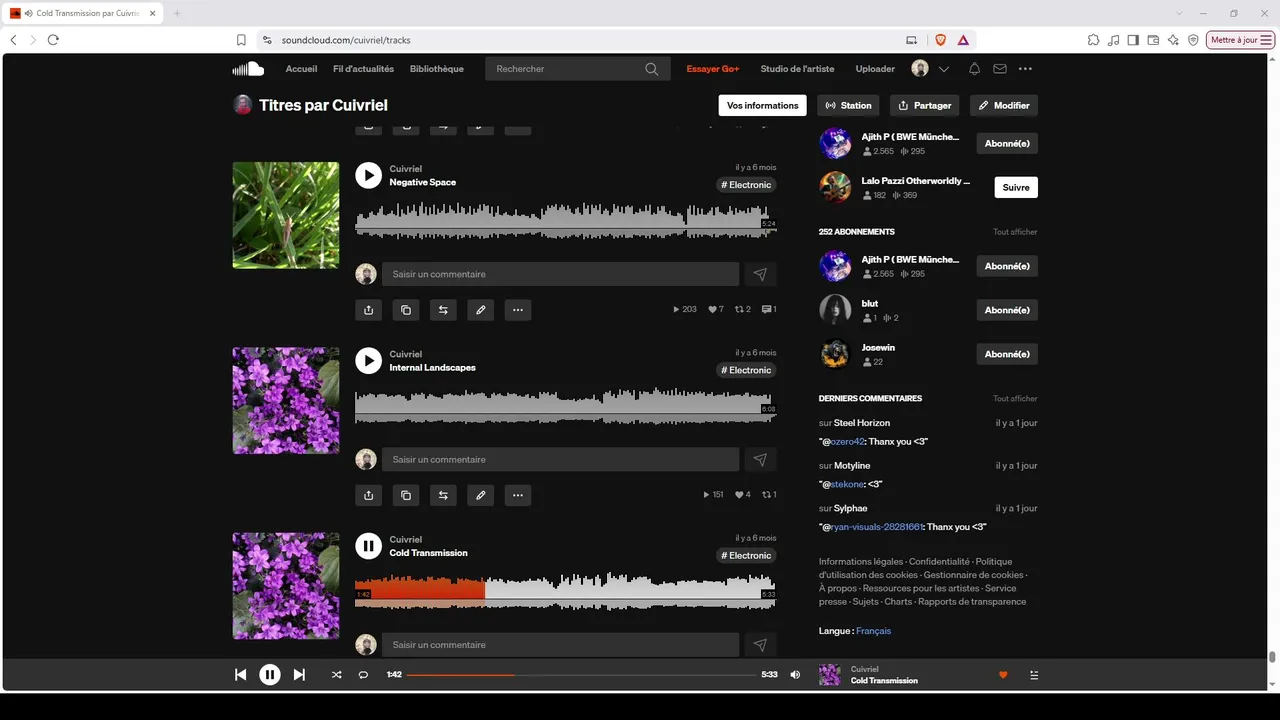The width and height of the screenshot is (1280, 720).
Task: Seek in the Negative Space waveform
Action: click(x=565, y=220)
